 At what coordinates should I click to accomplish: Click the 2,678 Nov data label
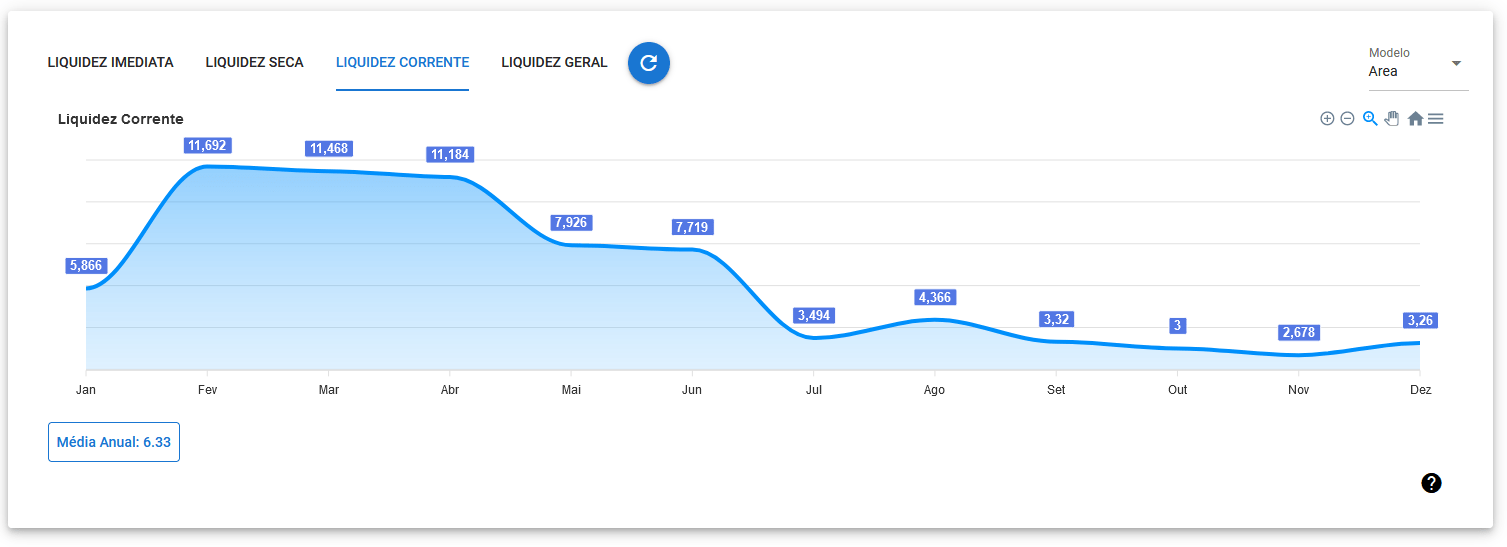pos(1299,333)
